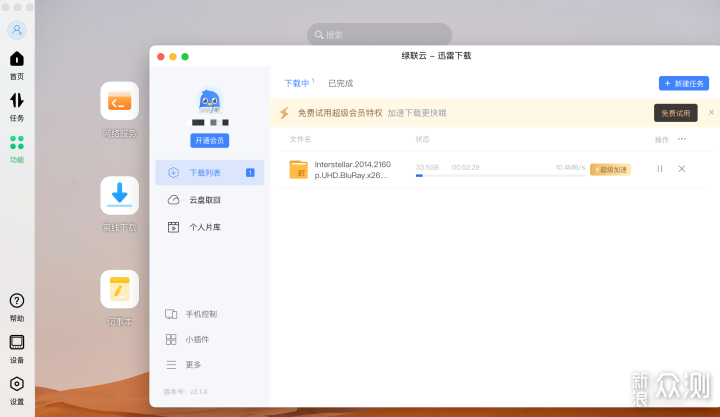Click the 下载列表 download circle icon
Image resolution: width=720 pixels, height=417 pixels.
[174, 173]
